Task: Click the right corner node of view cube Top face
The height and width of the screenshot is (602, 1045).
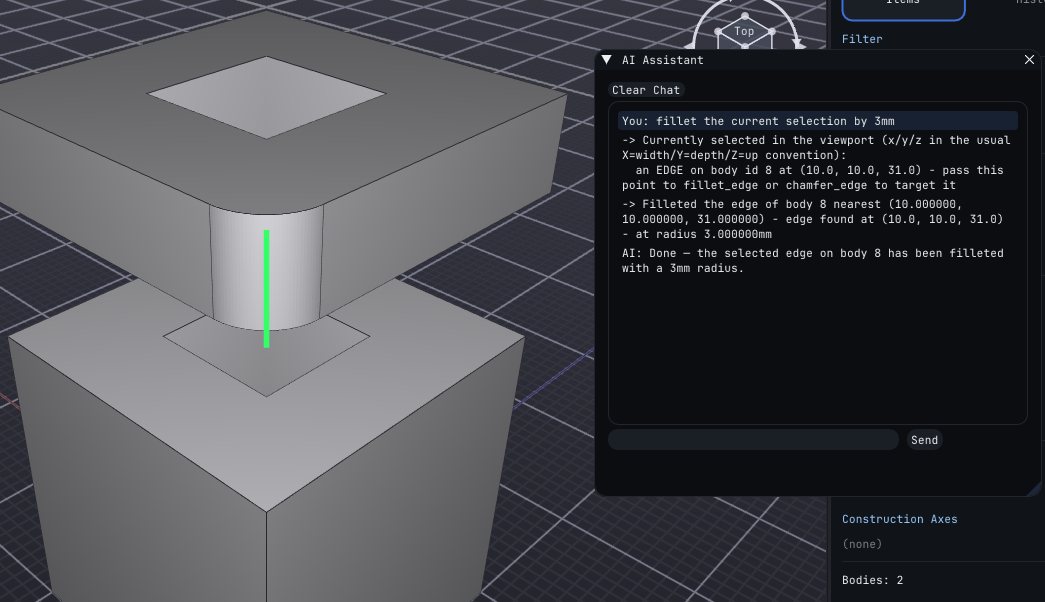Action: pyautogui.click(x=772, y=31)
